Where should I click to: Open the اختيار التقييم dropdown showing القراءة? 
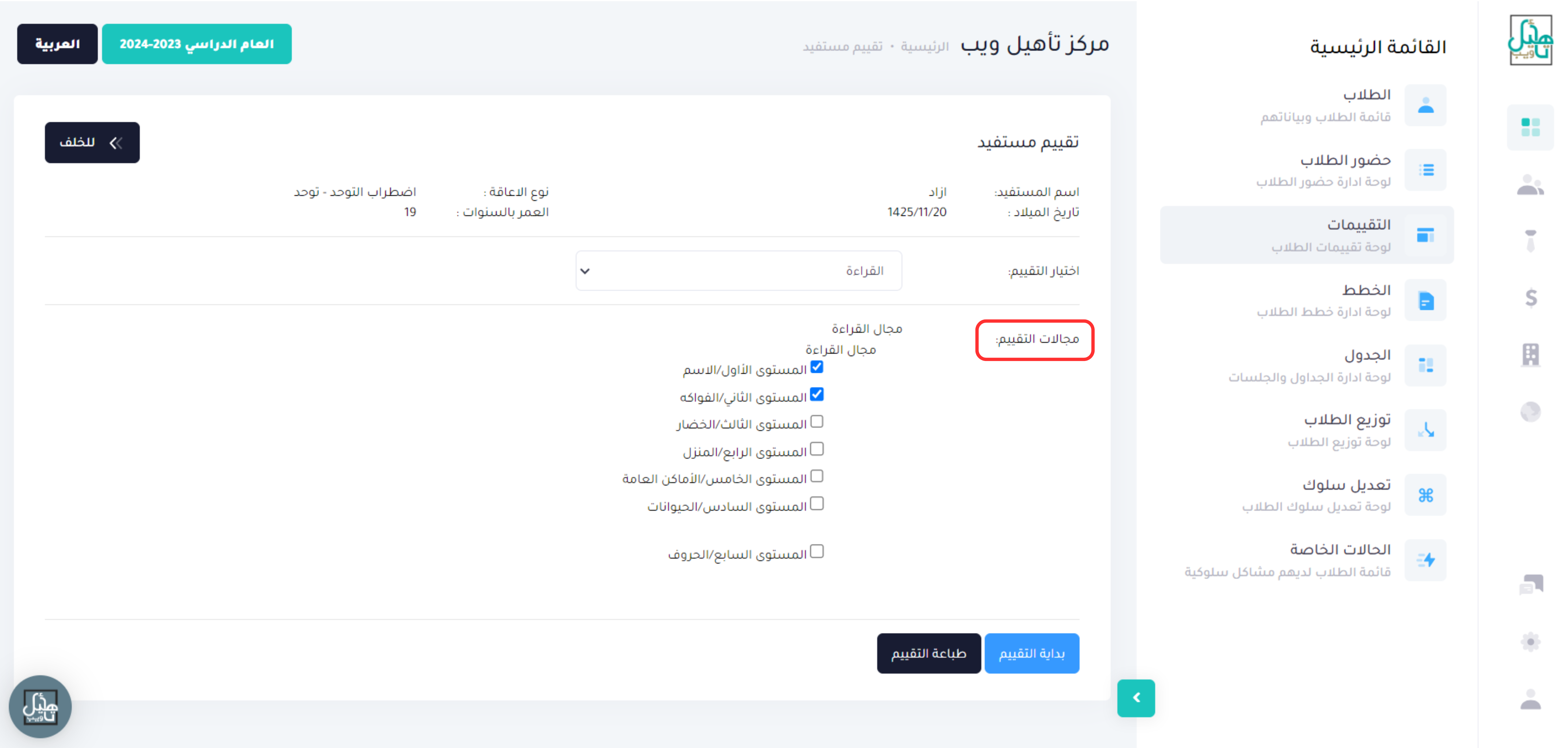(738, 271)
